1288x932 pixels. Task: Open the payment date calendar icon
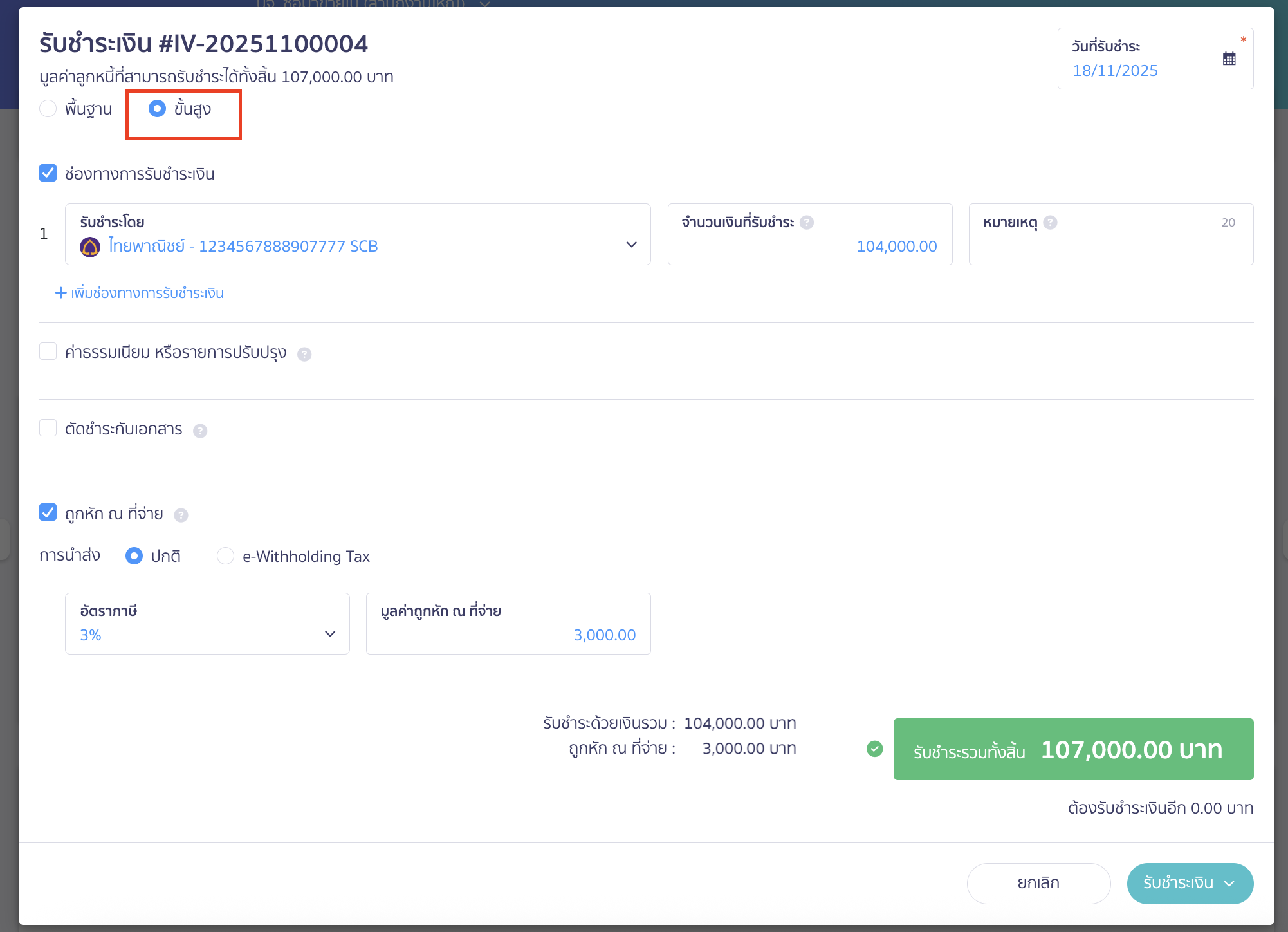[1229, 59]
